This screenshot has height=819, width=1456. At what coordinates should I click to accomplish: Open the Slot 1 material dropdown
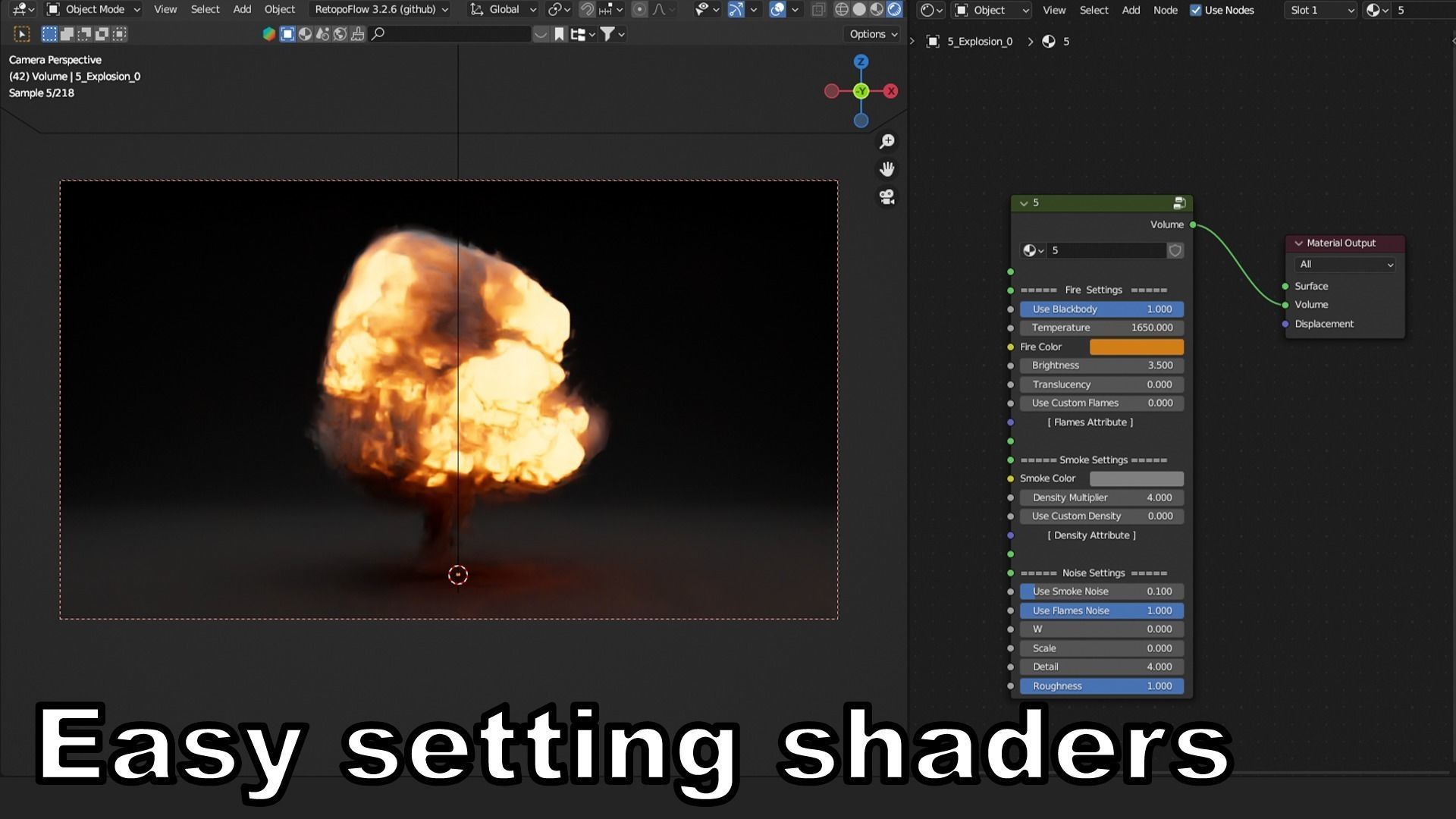(1321, 10)
